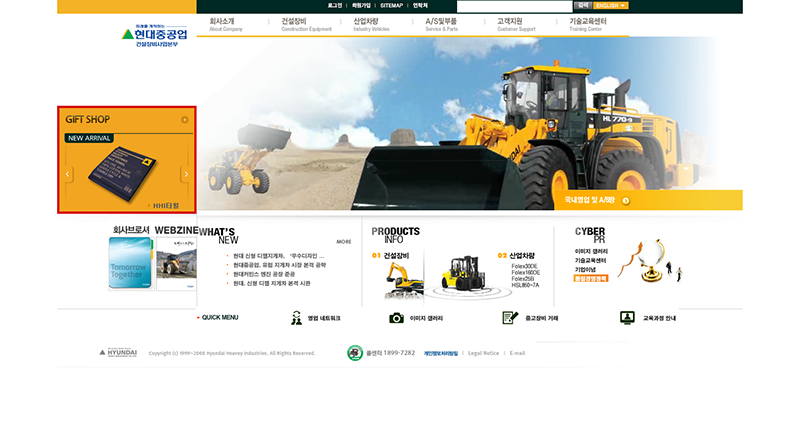This screenshot has height=423, width=800.
Task: Click the round plus icon in Gift Shop
Action: [185, 120]
